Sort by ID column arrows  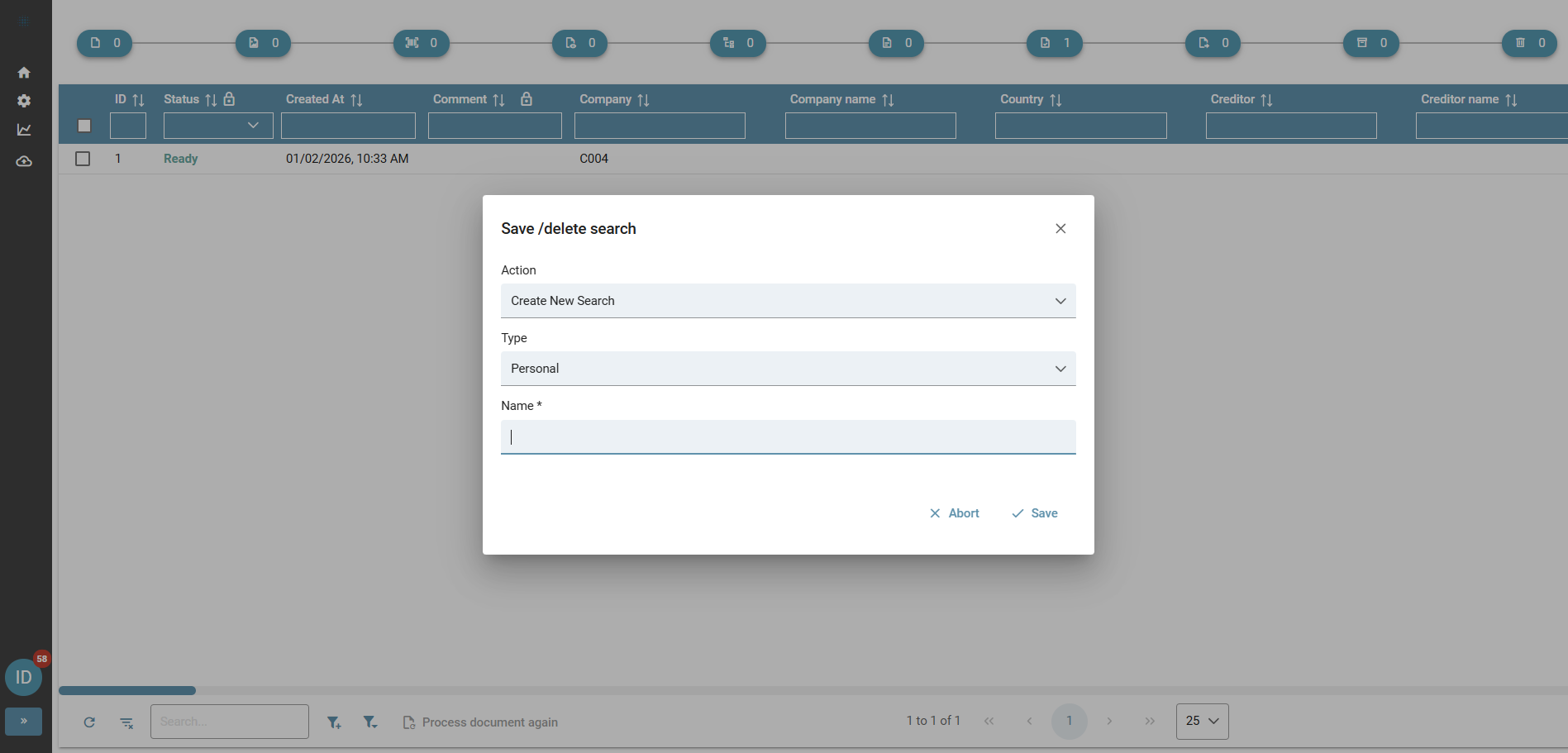point(138,100)
